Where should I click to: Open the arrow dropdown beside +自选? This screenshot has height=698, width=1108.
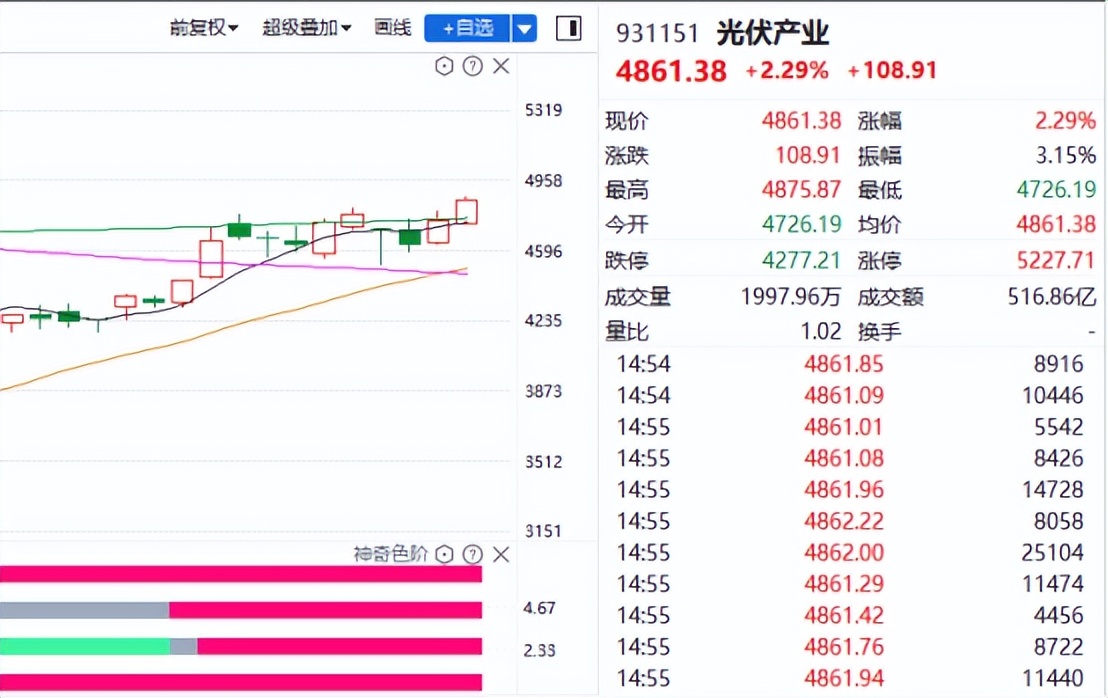point(524,28)
